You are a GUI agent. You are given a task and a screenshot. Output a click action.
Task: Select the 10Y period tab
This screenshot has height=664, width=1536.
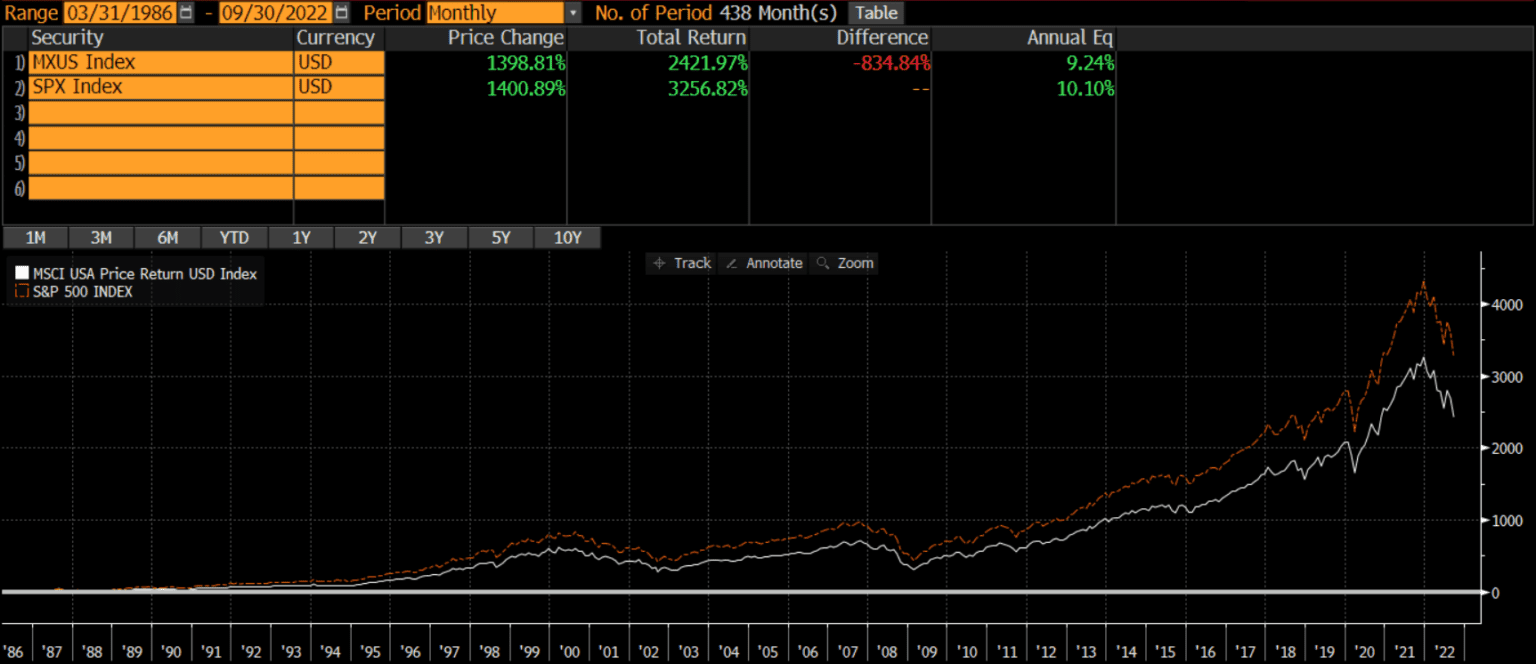(x=568, y=237)
